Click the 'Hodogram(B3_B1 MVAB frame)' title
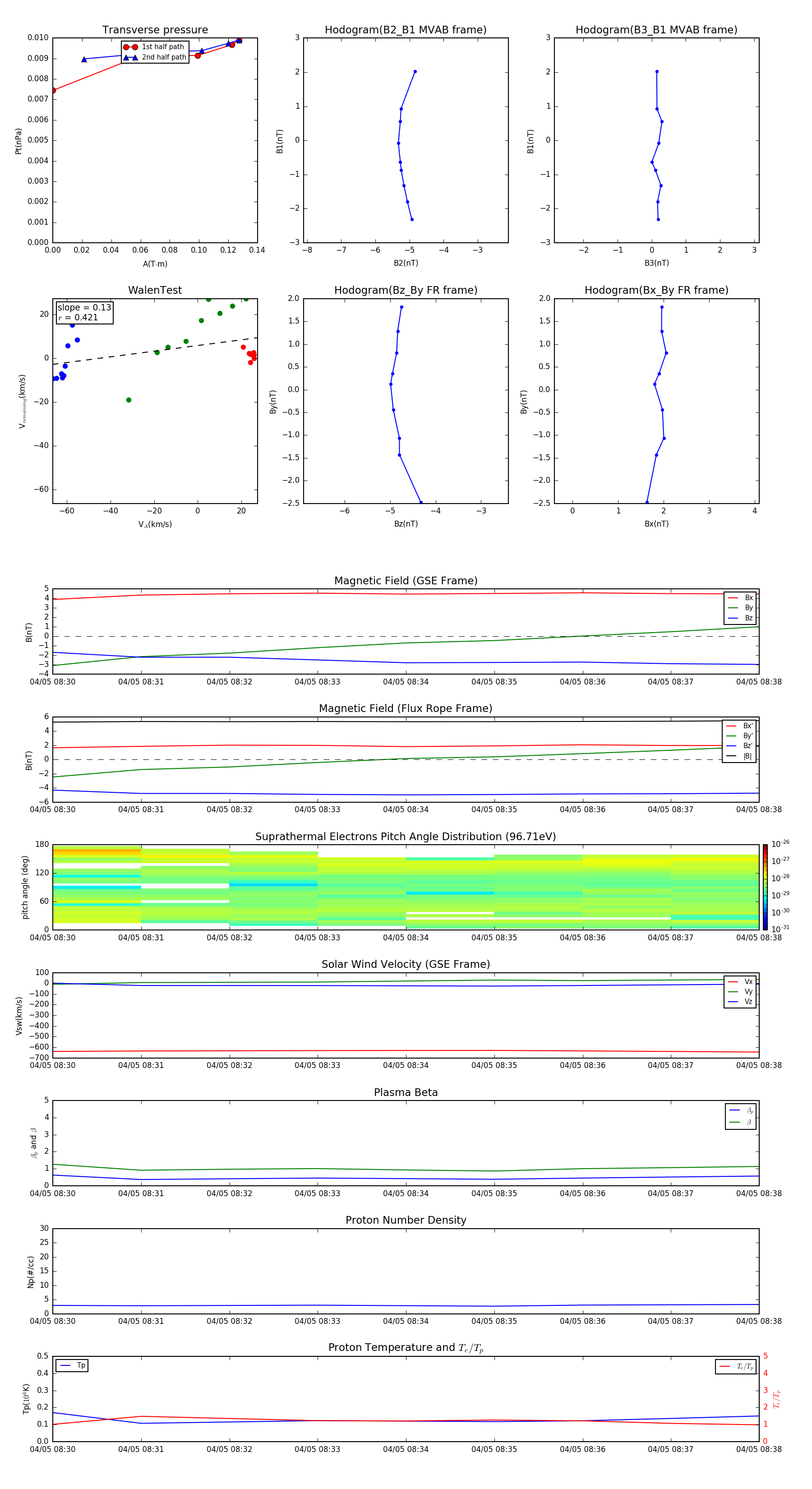 [x=656, y=29]
